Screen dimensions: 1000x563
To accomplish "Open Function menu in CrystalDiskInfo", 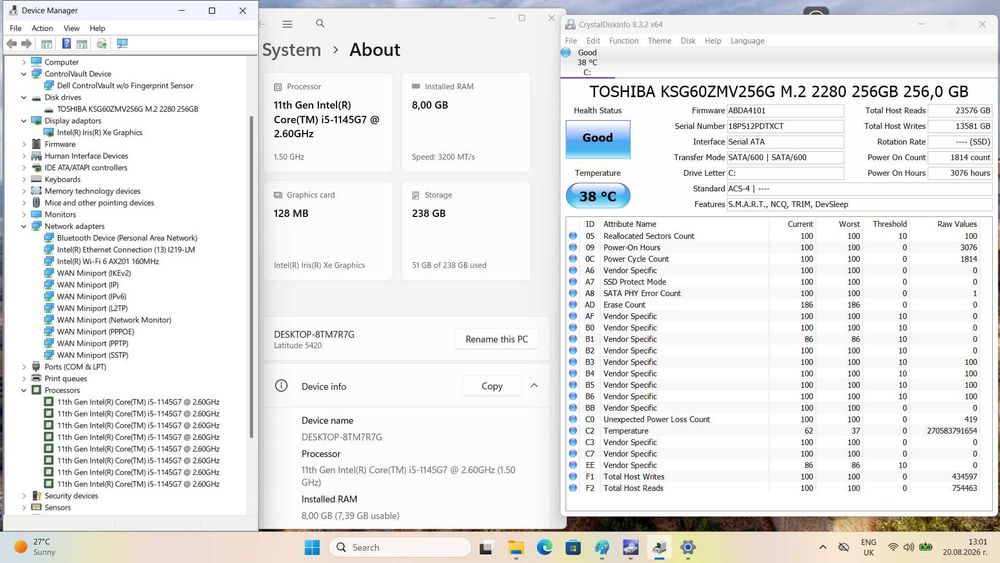I will point(624,41).
